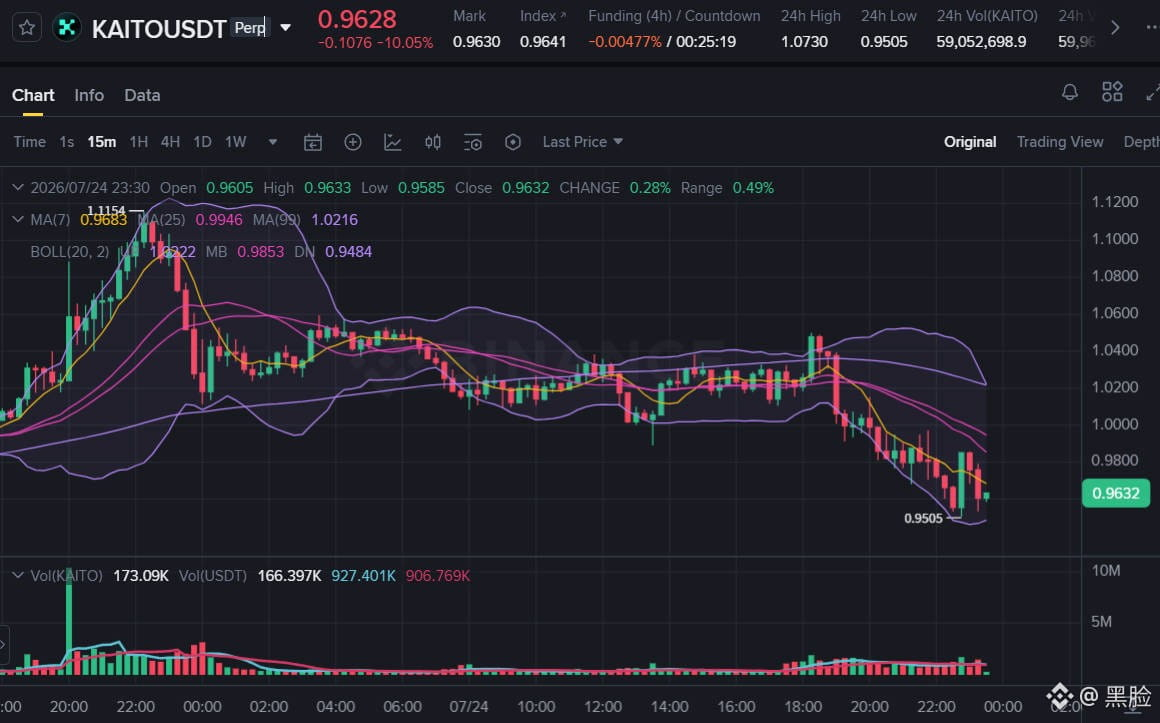Click the MA(99) value 1.0216
This screenshot has width=1160, height=723.
click(x=334, y=220)
